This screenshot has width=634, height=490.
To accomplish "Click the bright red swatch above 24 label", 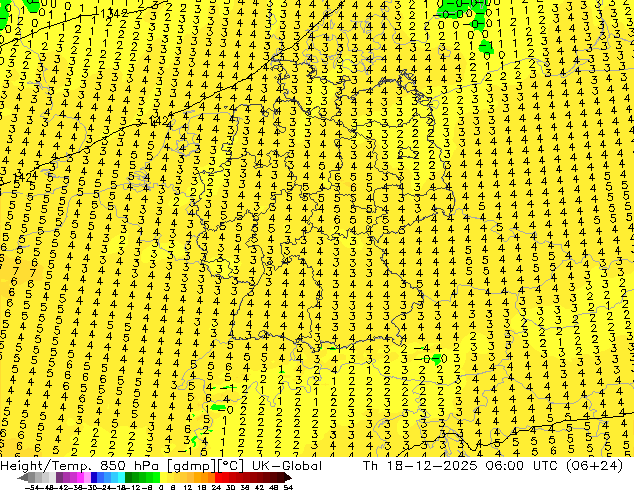I will (x=218, y=477).
